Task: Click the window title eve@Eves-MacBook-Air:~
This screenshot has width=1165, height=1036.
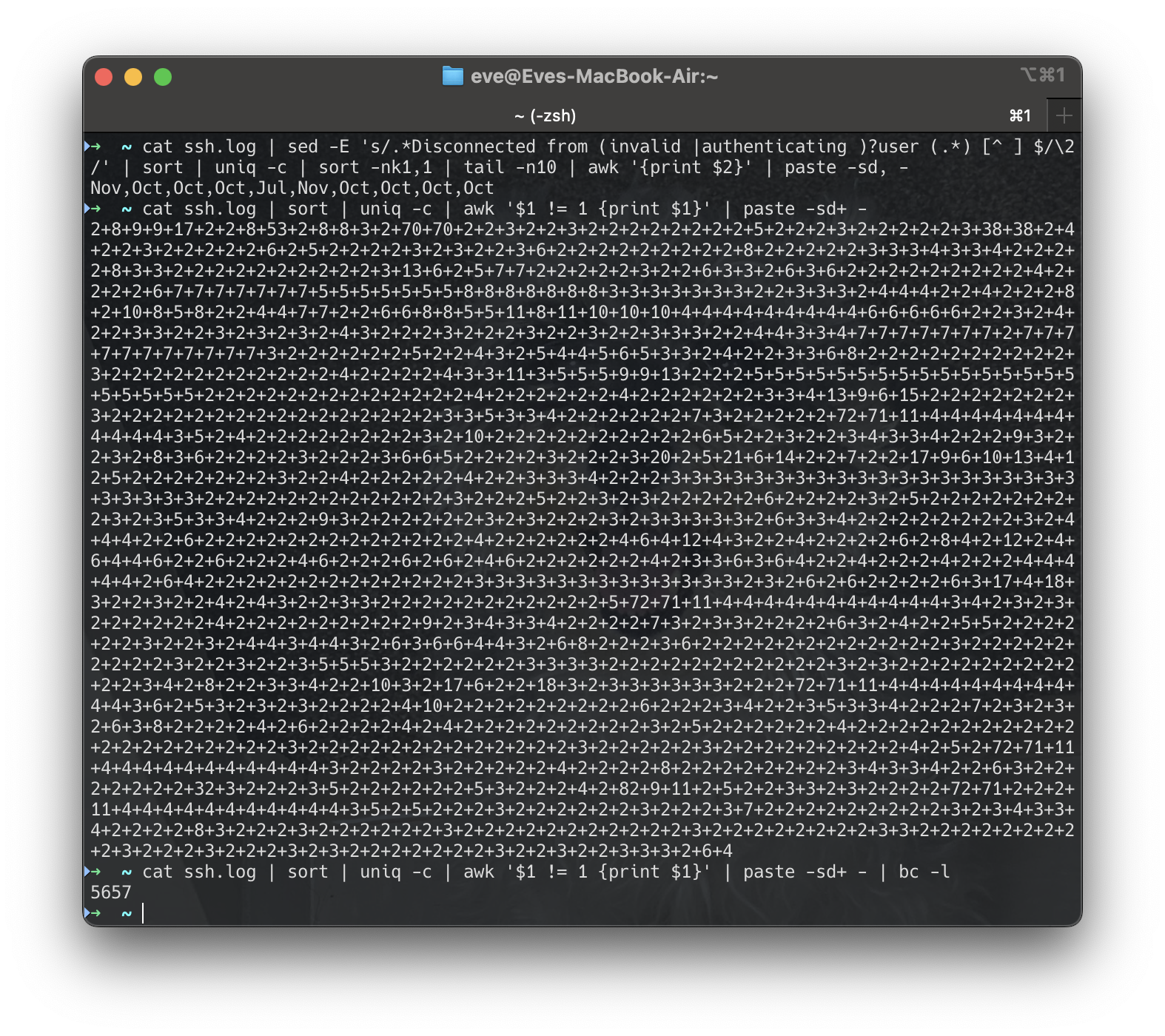Action: tap(594, 76)
